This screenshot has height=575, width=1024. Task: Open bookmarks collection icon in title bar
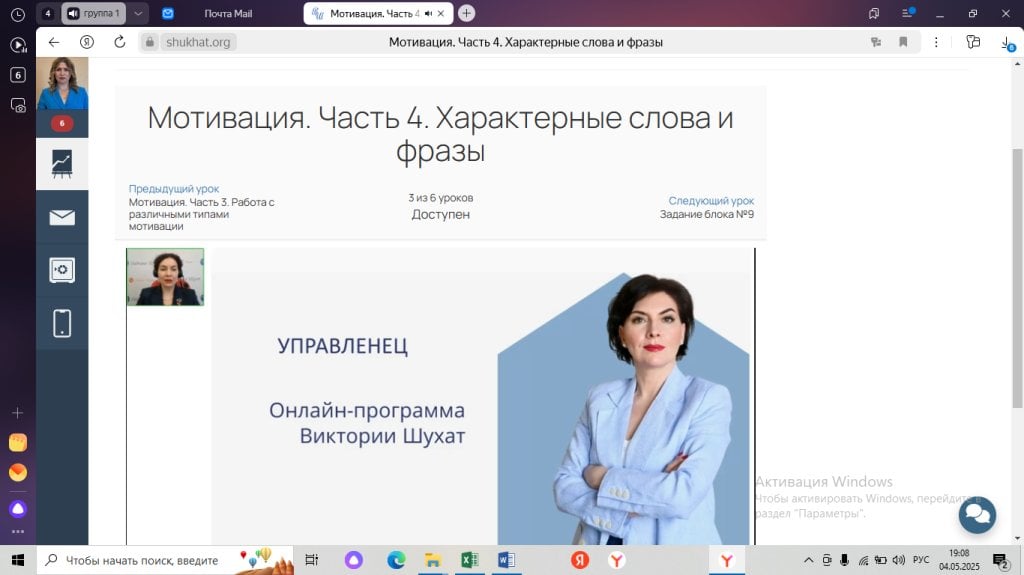pos(874,13)
